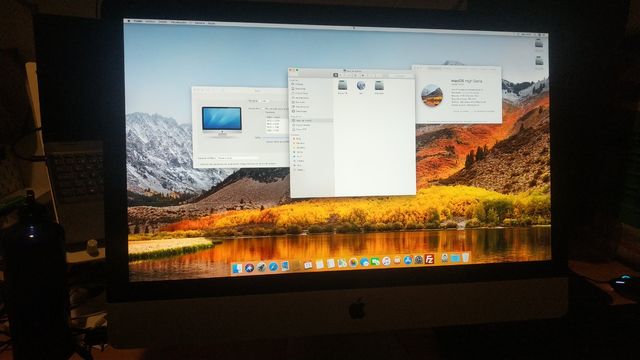Click the display preview thumbnail in Displays window

click(222, 121)
